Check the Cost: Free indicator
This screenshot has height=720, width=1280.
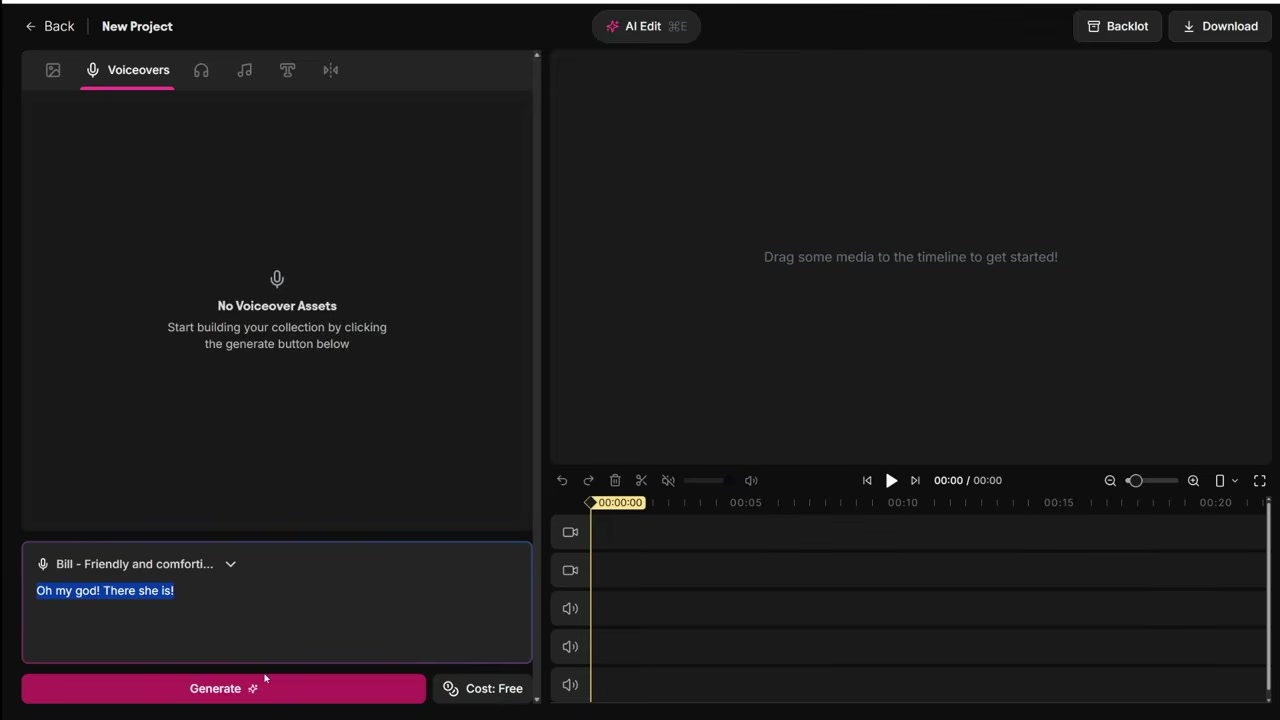point(483,688)
